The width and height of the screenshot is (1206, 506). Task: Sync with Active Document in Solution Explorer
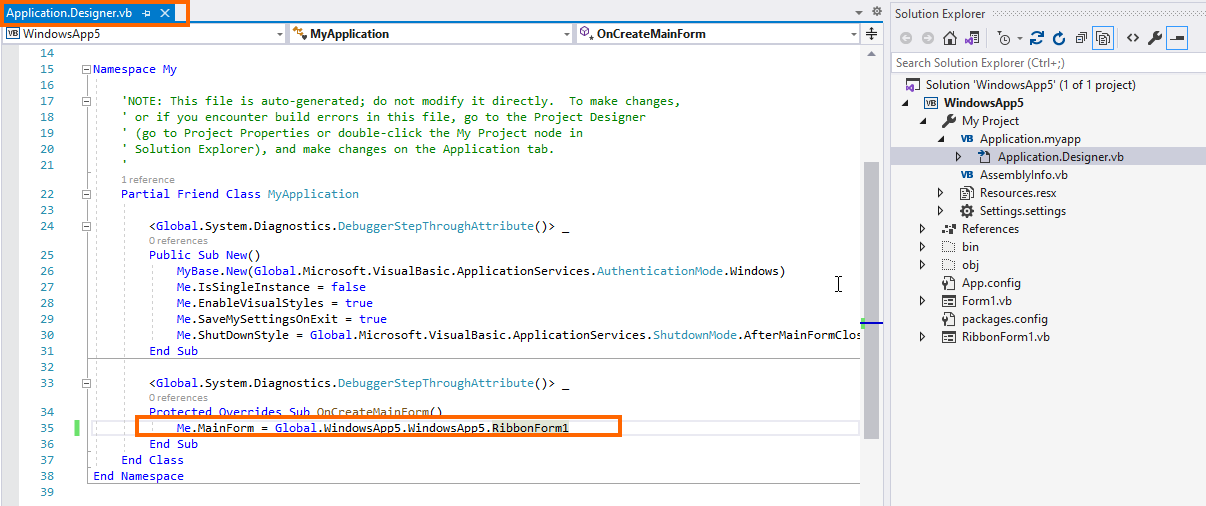1037,38
